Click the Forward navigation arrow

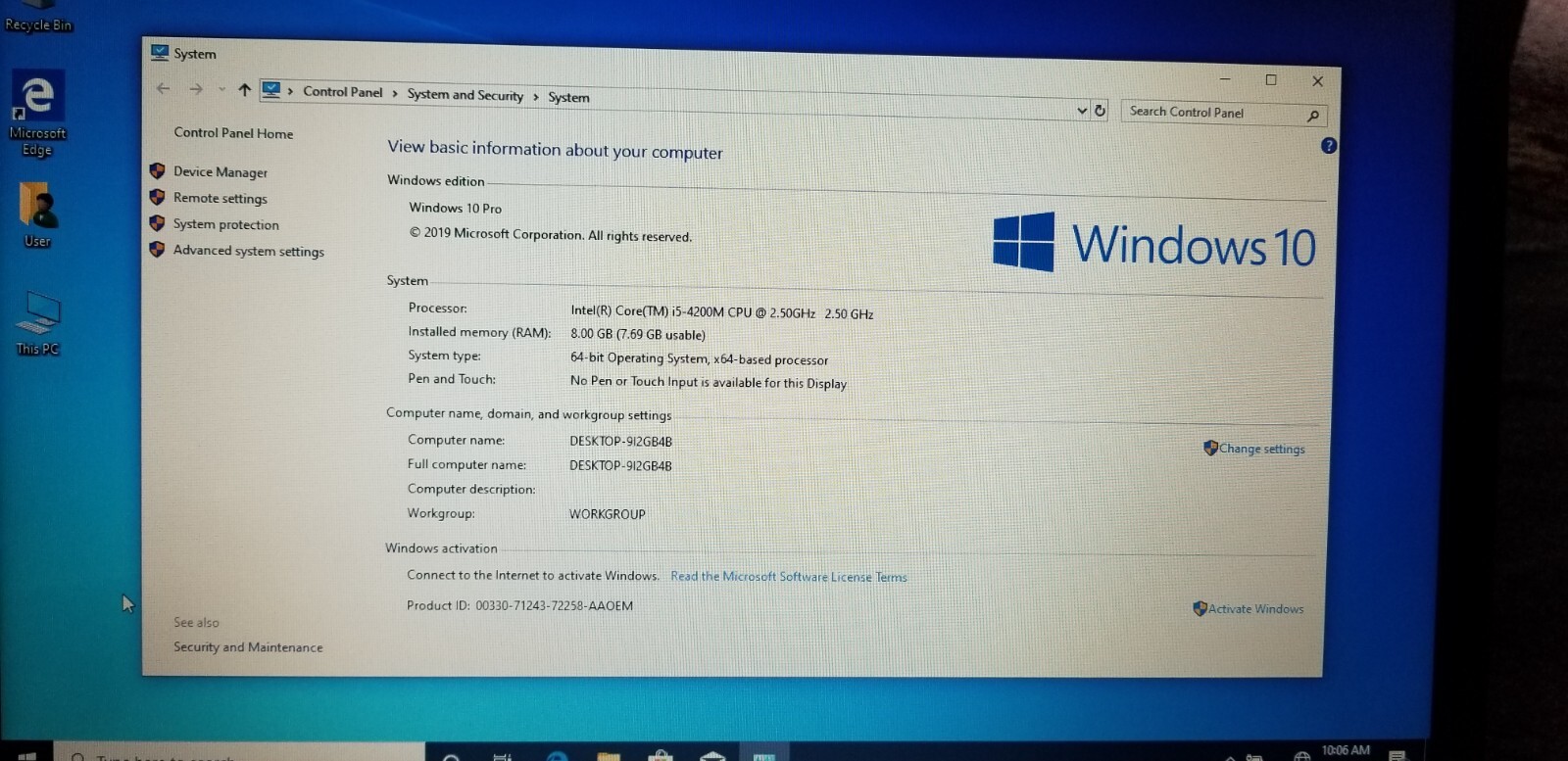(x=196, y=89)
